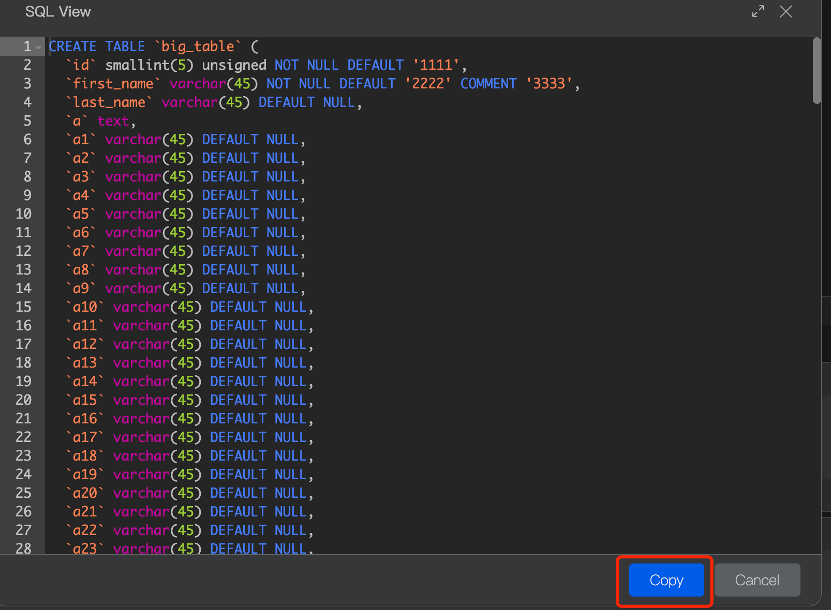The height and width of the screenshot is (610, 832).
Task: Click the `a20` column name
Action: coord(85,493)
